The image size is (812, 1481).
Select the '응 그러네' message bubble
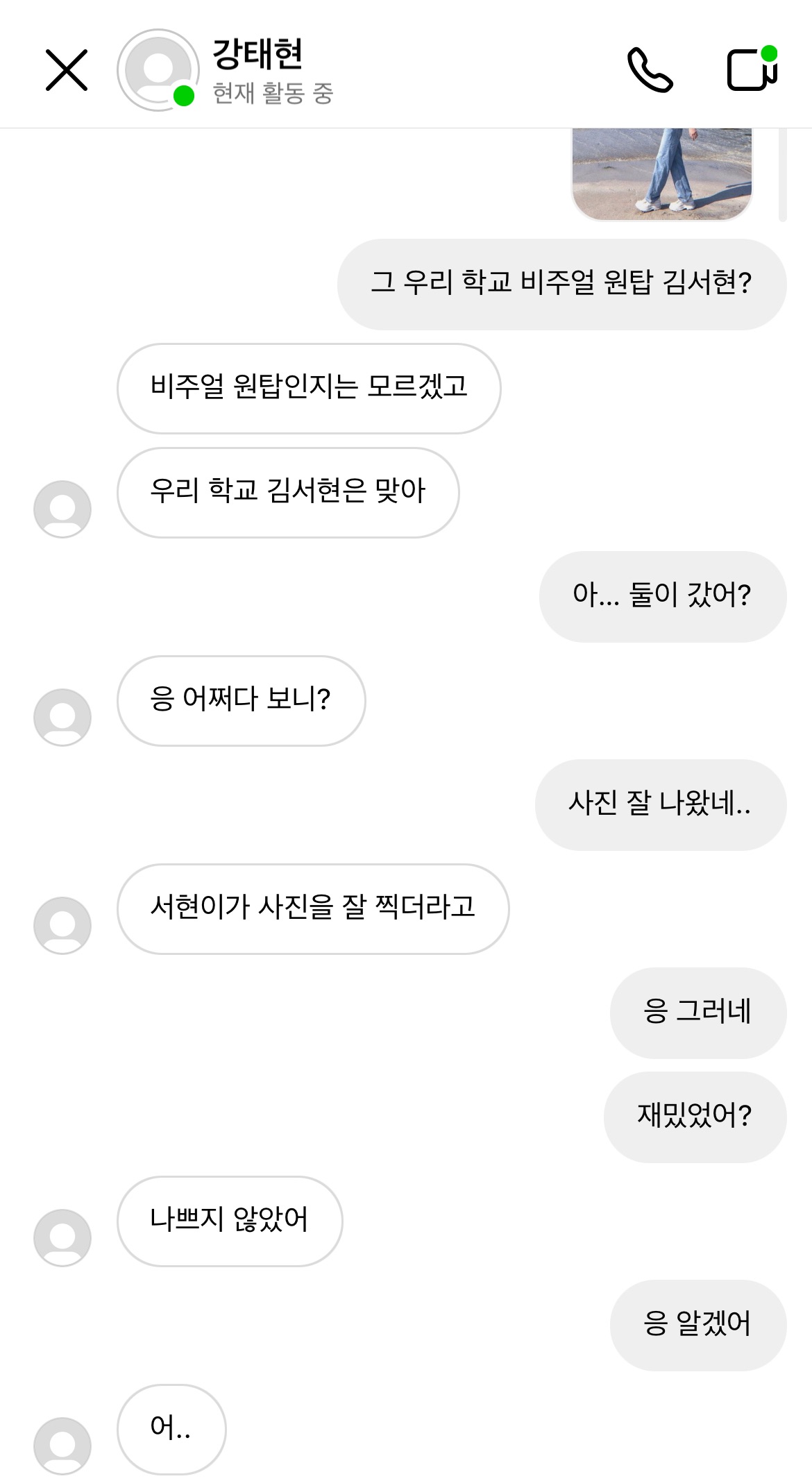click(697, 1013)
